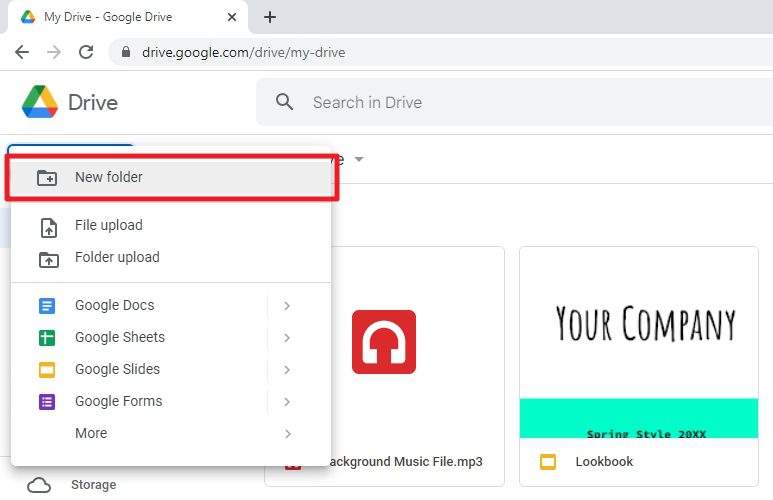Screen dimensions: 773x500
Task: Select Folder upload menu entry
Action: pyautogui.click(x=171, y=257)
